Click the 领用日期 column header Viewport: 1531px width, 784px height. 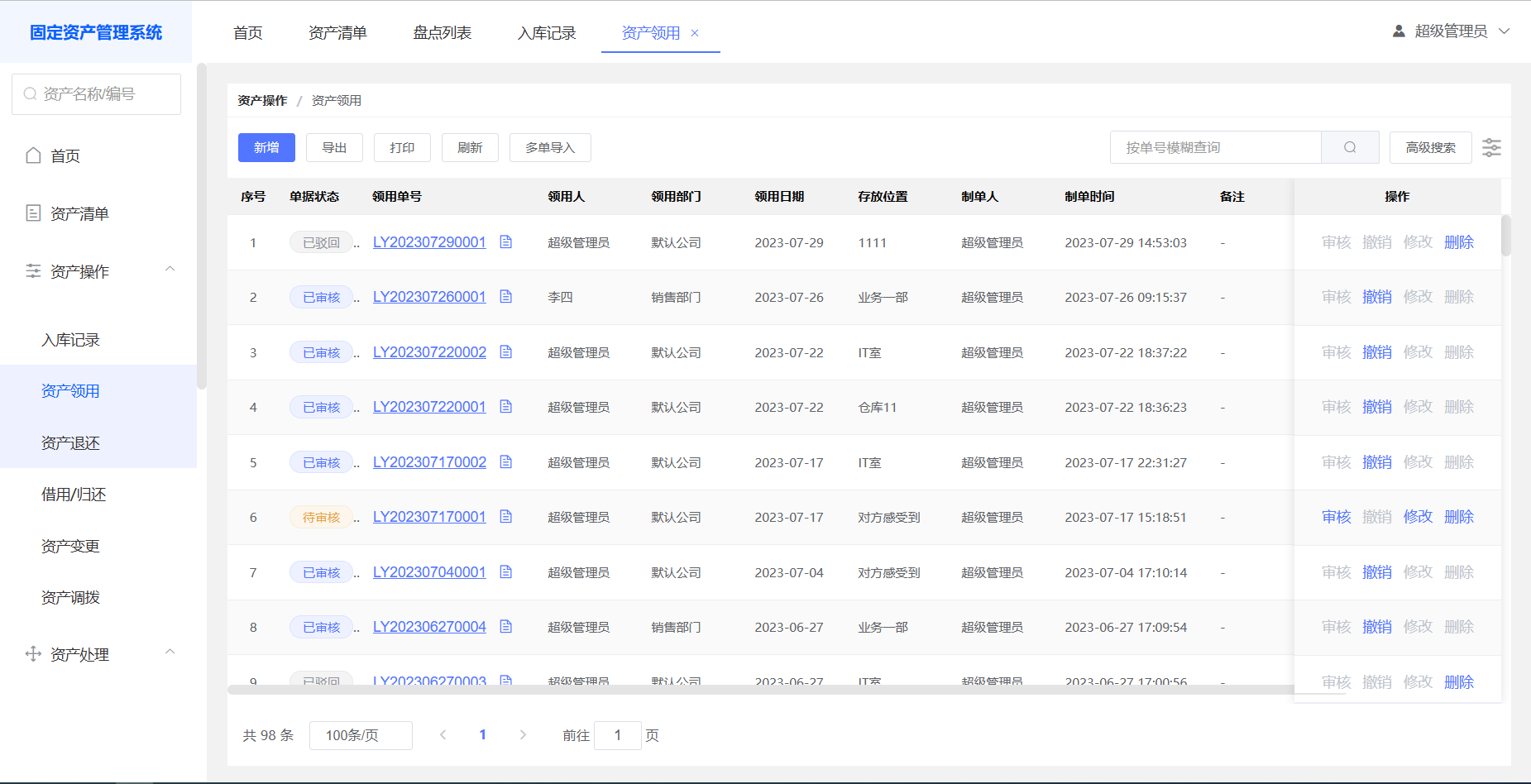tap(779, 197)
